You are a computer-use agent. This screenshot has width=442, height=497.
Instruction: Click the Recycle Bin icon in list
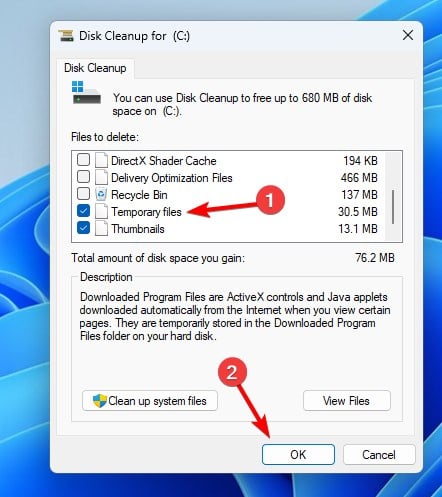click(101, 194)
